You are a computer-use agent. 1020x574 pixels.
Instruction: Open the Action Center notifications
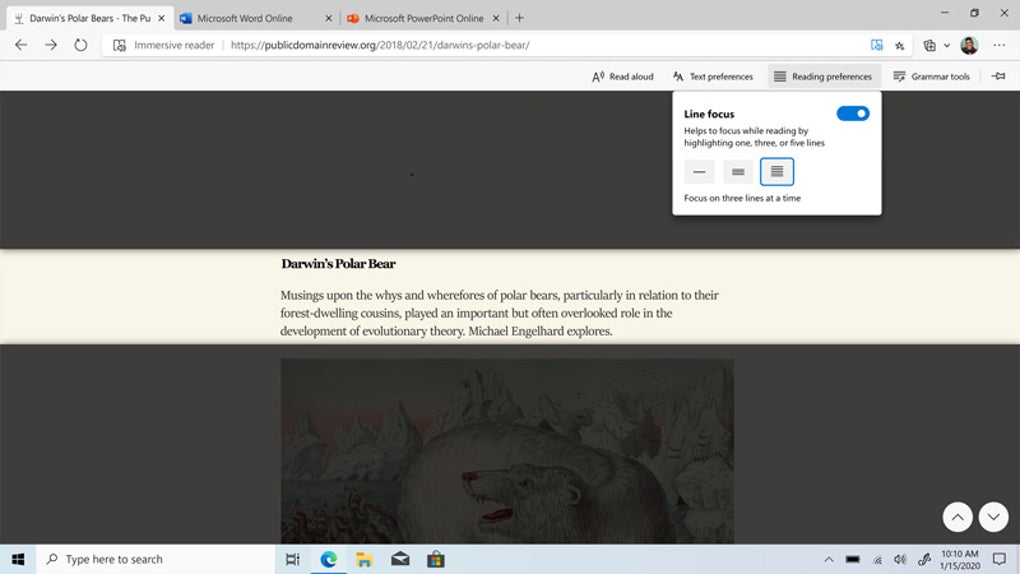(999, 559)
